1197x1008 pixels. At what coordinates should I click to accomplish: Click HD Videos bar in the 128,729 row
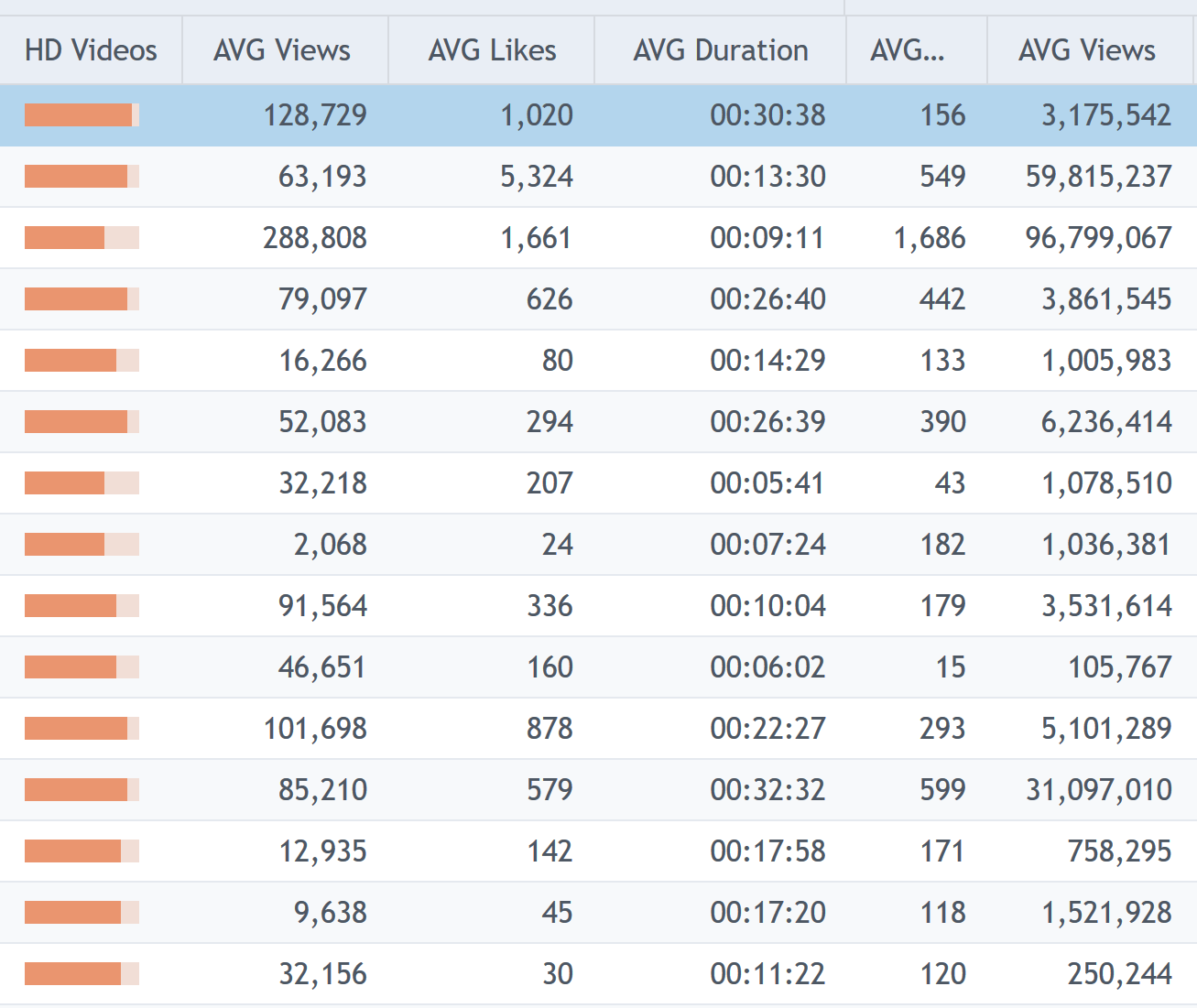point(82,115)
